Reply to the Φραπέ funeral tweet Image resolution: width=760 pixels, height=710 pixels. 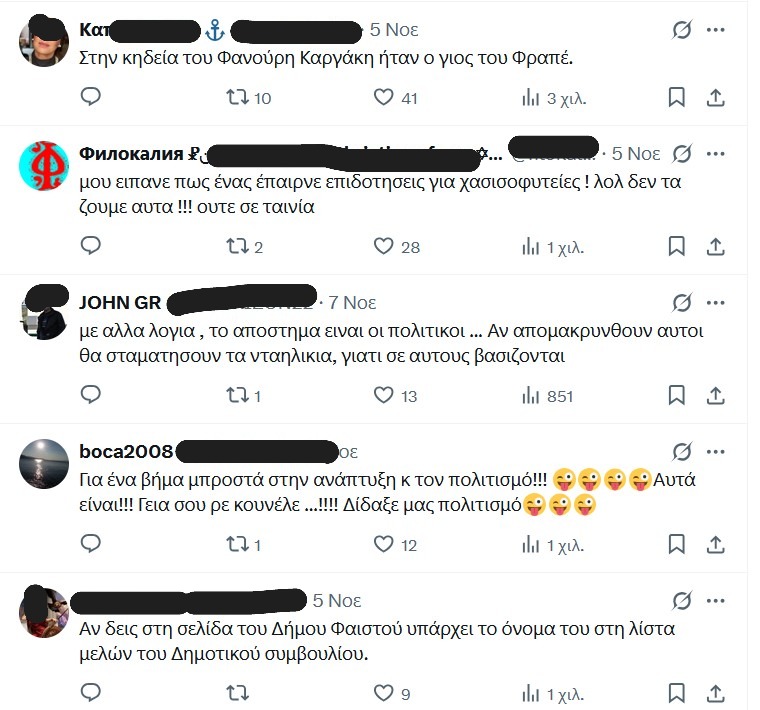tap(90, 96)
